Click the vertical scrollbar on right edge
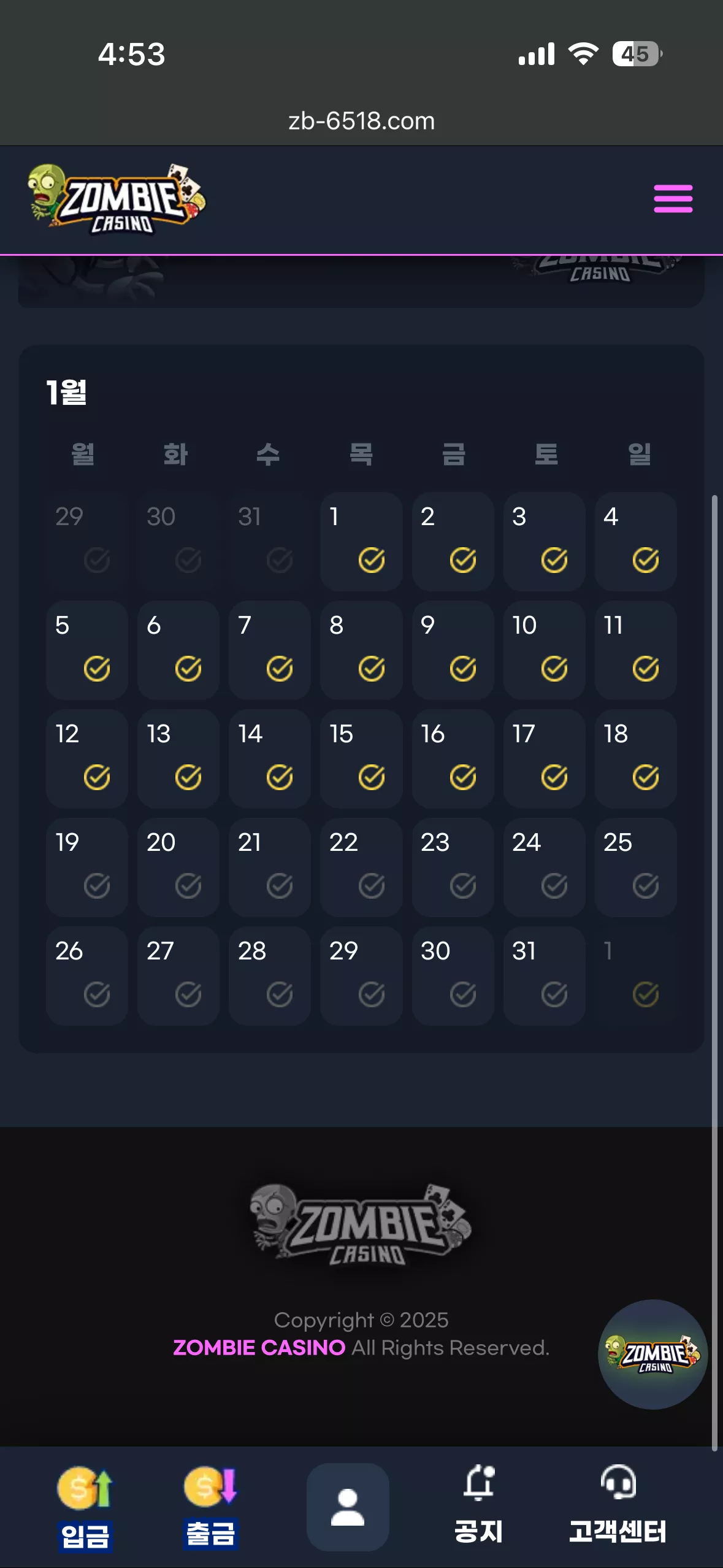The height and width of the screenshot is (1568, 723). [714, 972]
